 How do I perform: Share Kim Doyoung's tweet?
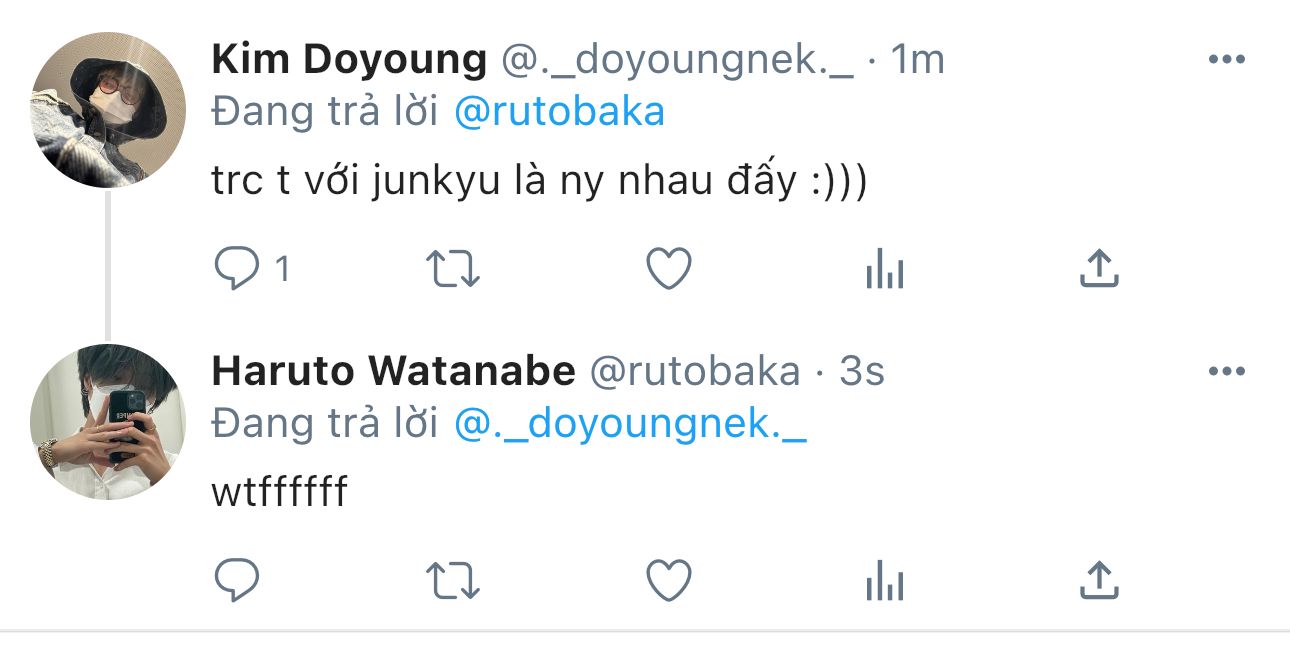[x=1098, y=269]
